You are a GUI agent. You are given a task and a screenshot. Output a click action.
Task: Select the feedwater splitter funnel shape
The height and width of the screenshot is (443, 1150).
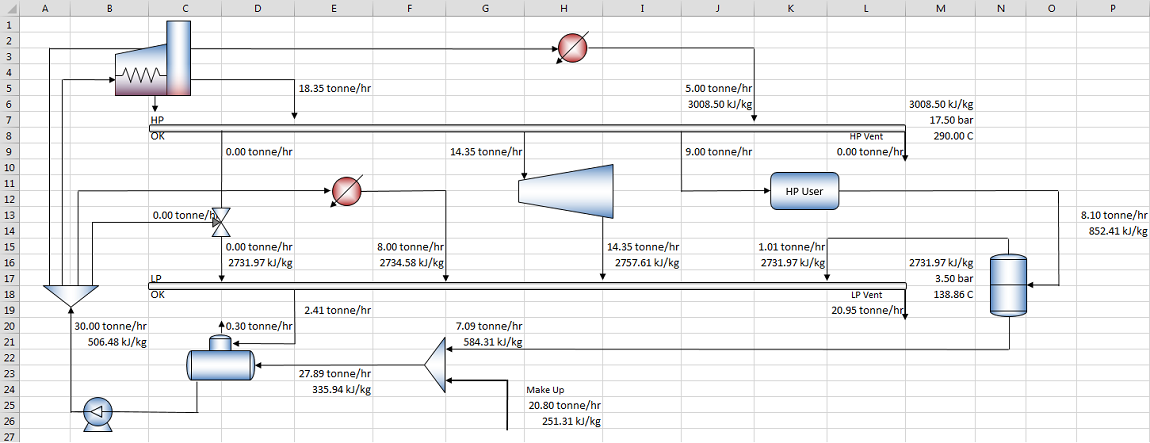(x=70, y=296)
